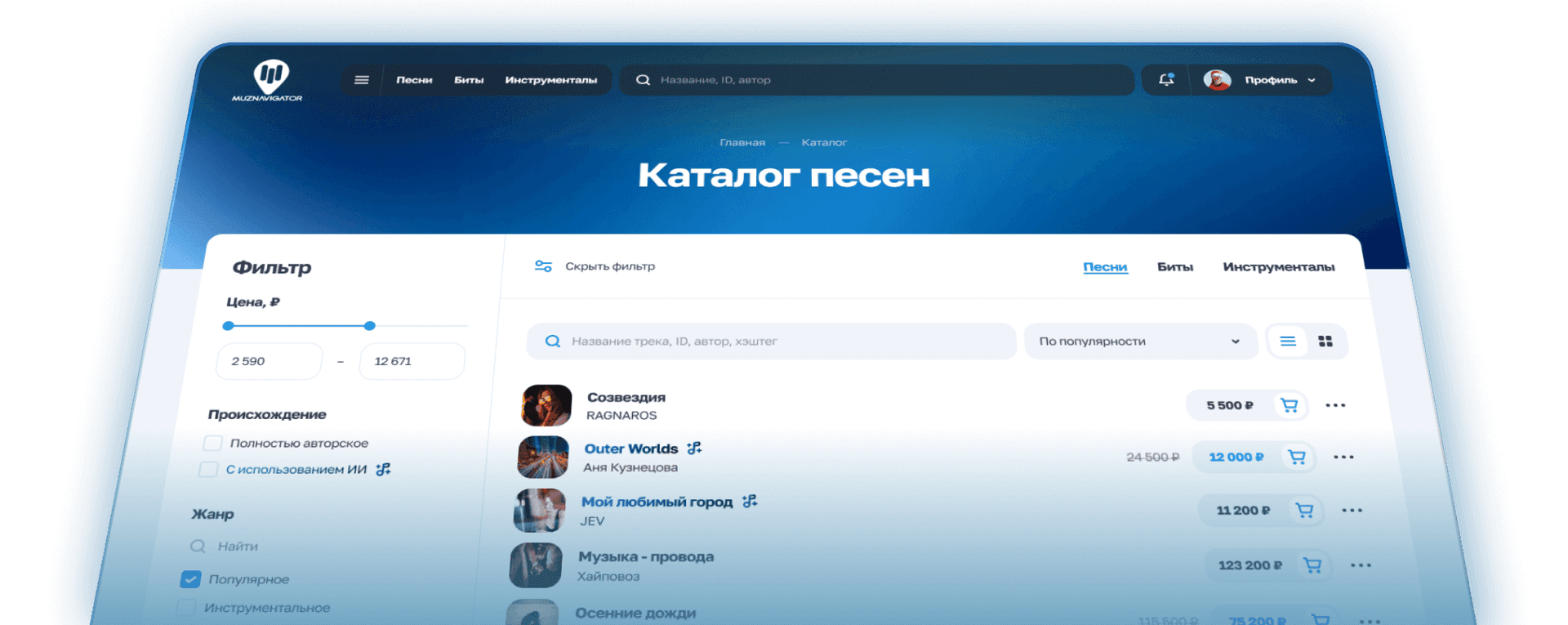Image resolution: width=1568 pixels, height=625 pixels.
Task: Click the artist name JEV
Action: [x=592, y=520]
